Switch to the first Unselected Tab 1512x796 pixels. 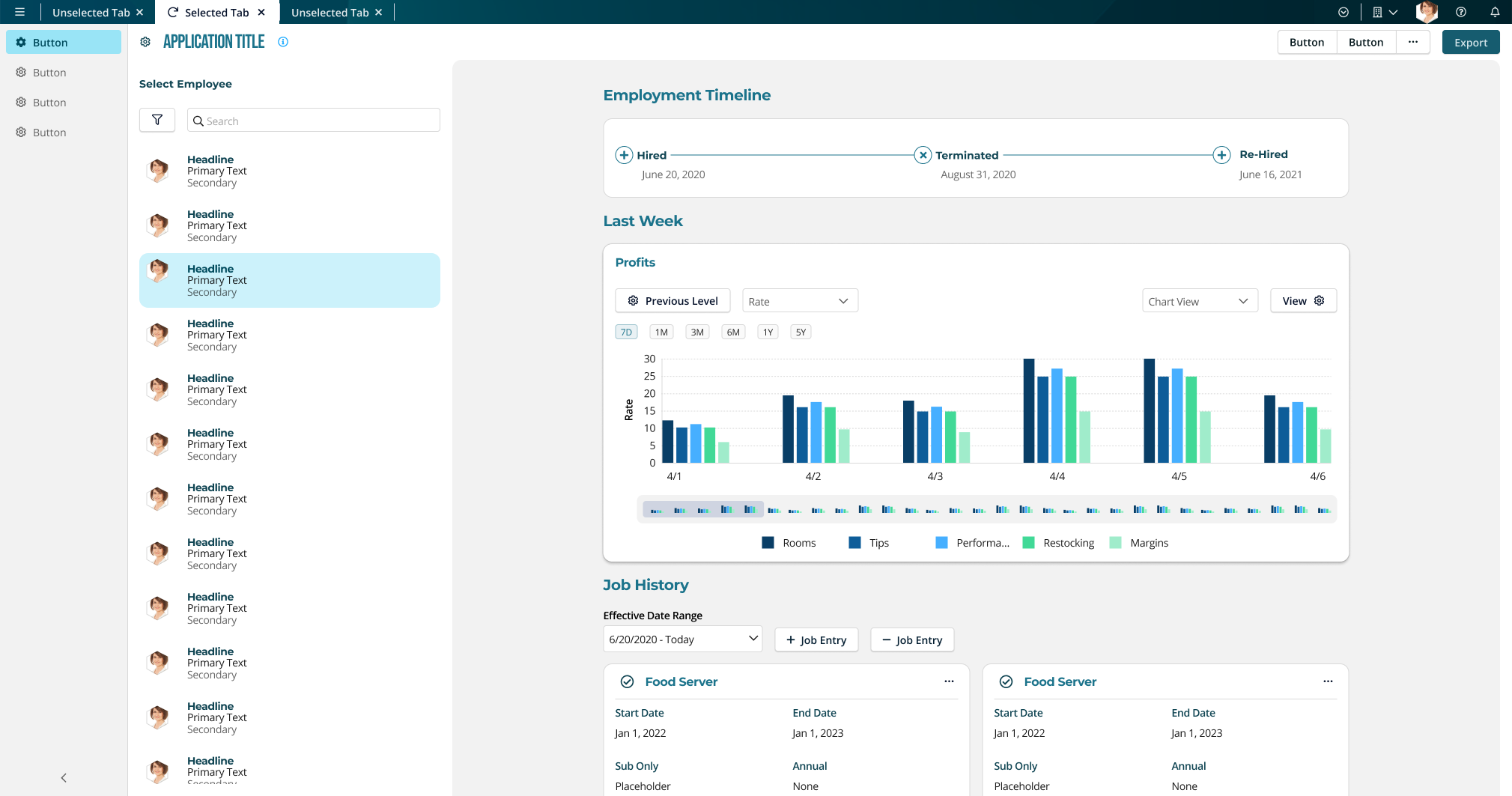coord(97,12)
